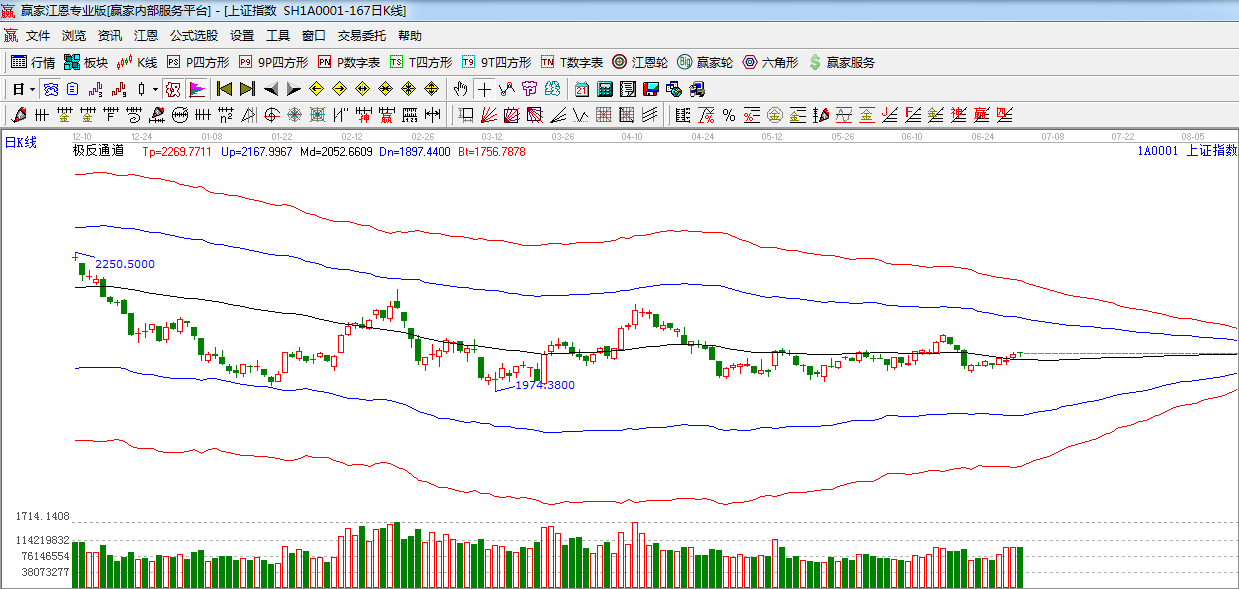Expand the 日 period dropdown arrow
The width and height of the screenshot is (1239, 589).
tap(32, 89)
